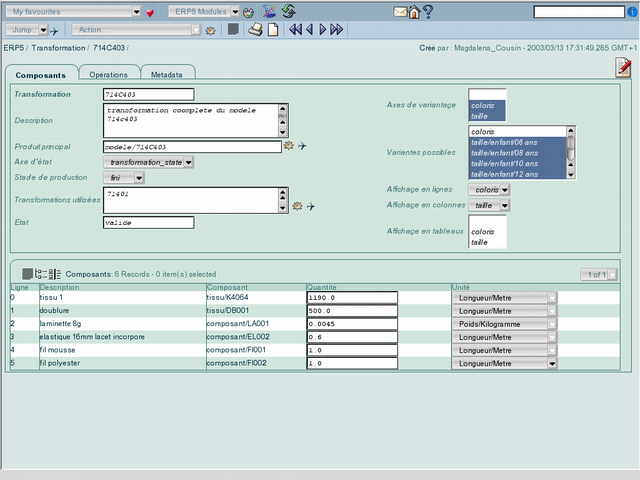The width and height of the screenshot is (640, 480).
Task: Click the heart icon next to My favourites
Action: [150, 13]
